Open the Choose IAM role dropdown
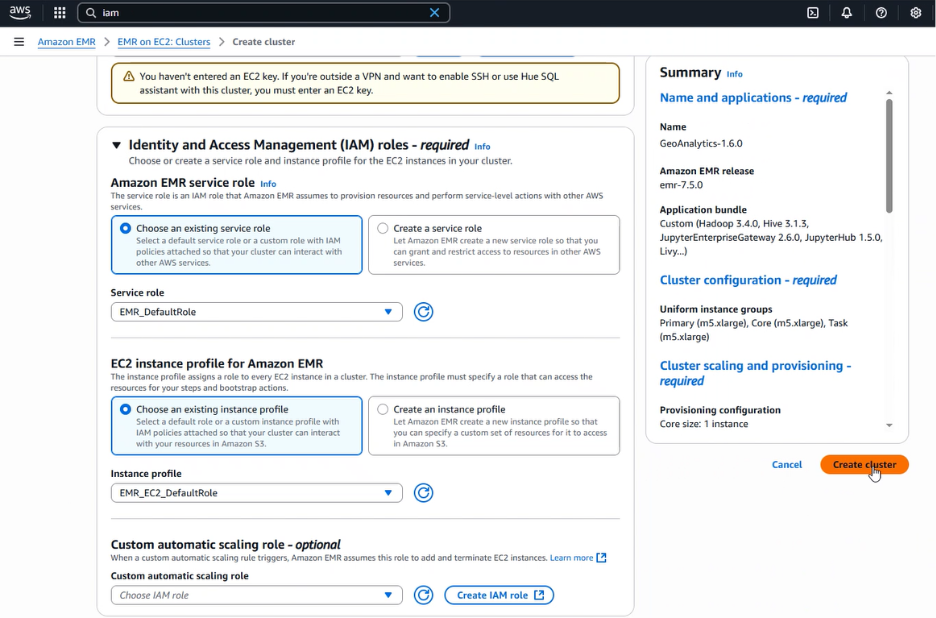 point(257,595)
